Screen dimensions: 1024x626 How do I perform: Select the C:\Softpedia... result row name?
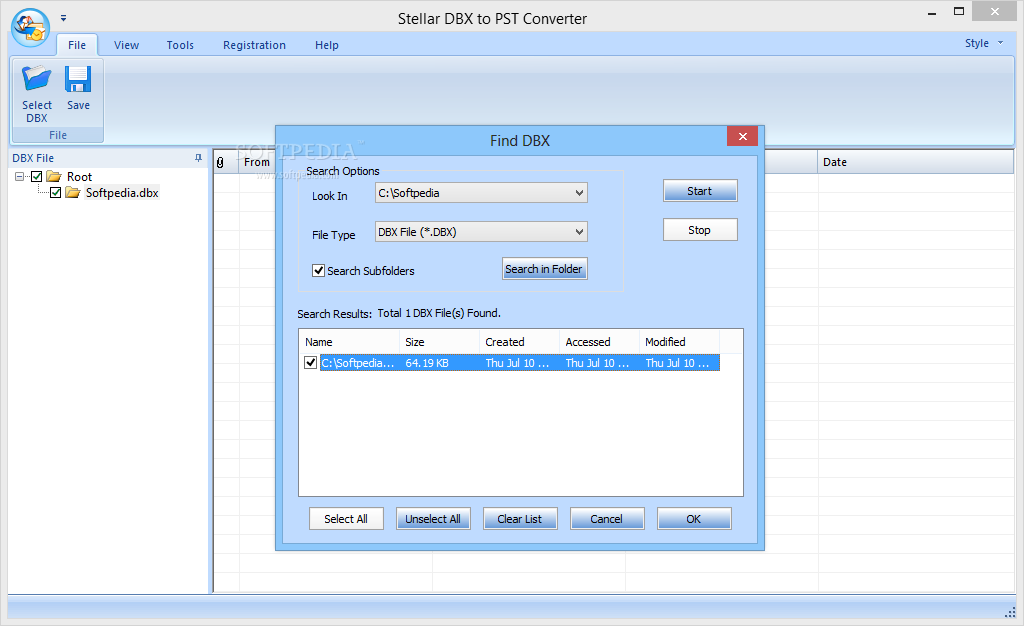358,363
